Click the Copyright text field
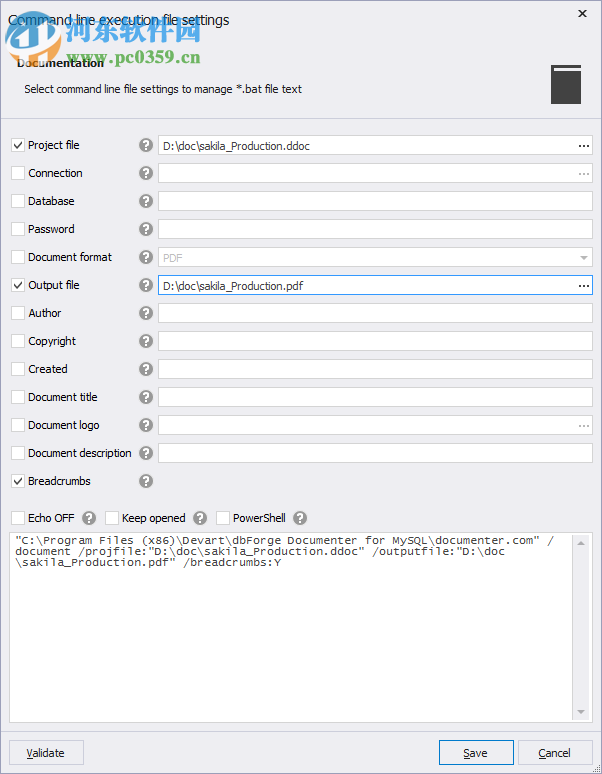Image resolution: width=602 pixels, height=774 pixels. click(375, 342)
